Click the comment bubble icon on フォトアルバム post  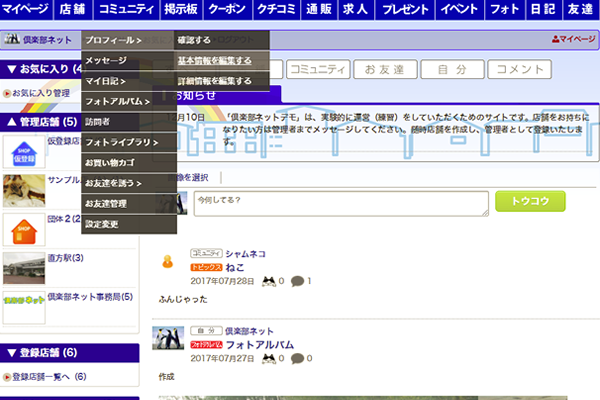[x=297, y=359]
